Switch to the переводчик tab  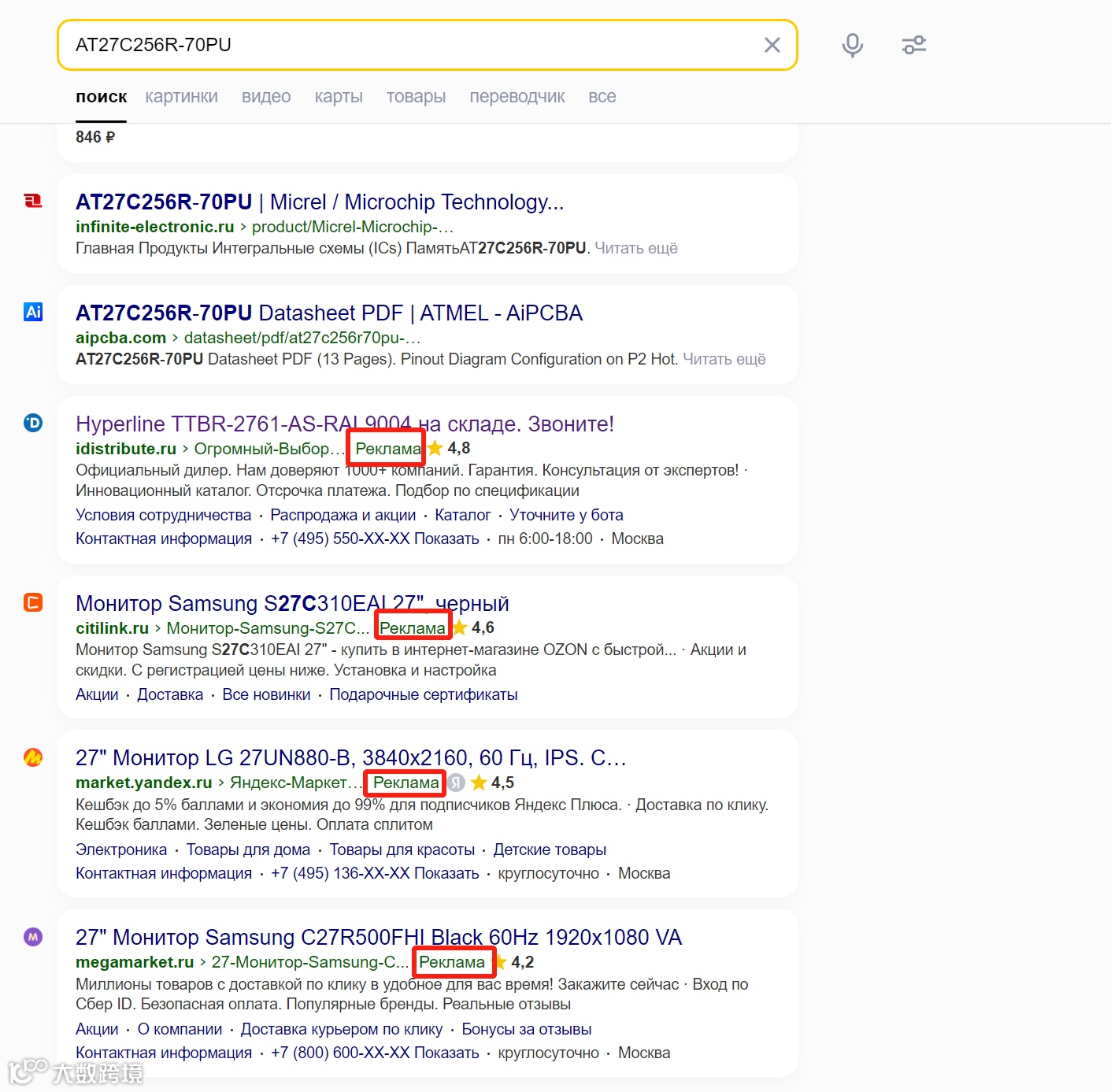click(517, 97)
